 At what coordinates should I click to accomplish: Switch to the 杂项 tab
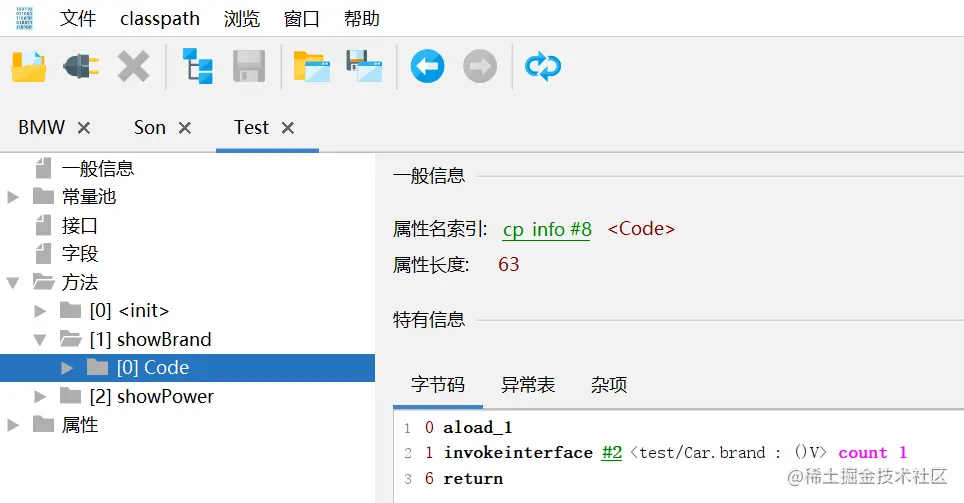609,385
